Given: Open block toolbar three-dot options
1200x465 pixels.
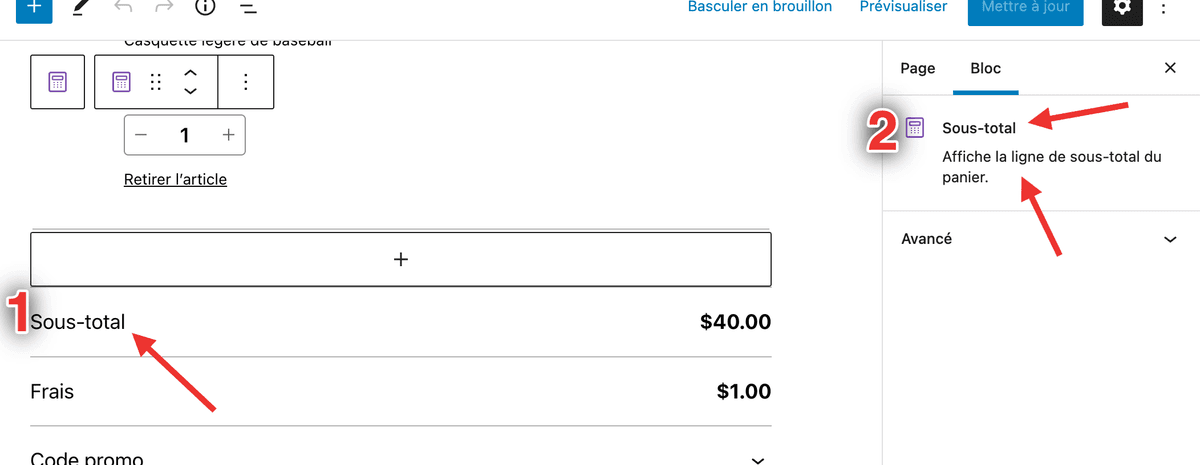Looking at the screenshot, I should click(246, 82).
